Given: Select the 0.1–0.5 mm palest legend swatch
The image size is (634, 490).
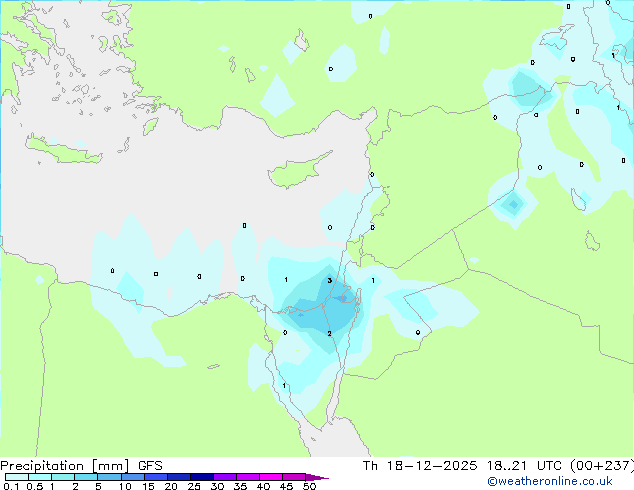Looking at the screenshot, I should coord(17,477).
